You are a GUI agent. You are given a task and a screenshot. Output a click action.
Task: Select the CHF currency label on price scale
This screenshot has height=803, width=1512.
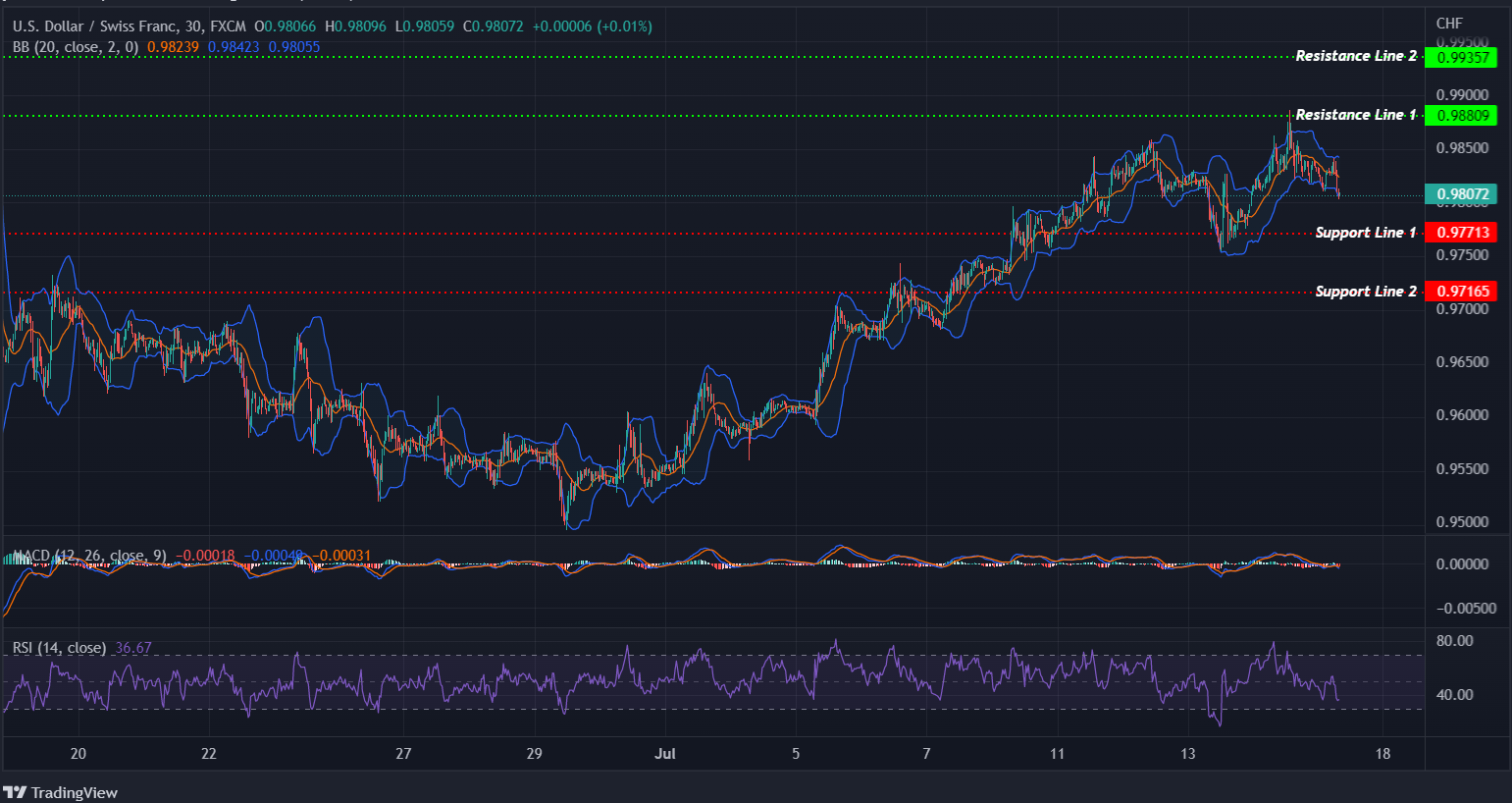click(x=1449, y=22)
